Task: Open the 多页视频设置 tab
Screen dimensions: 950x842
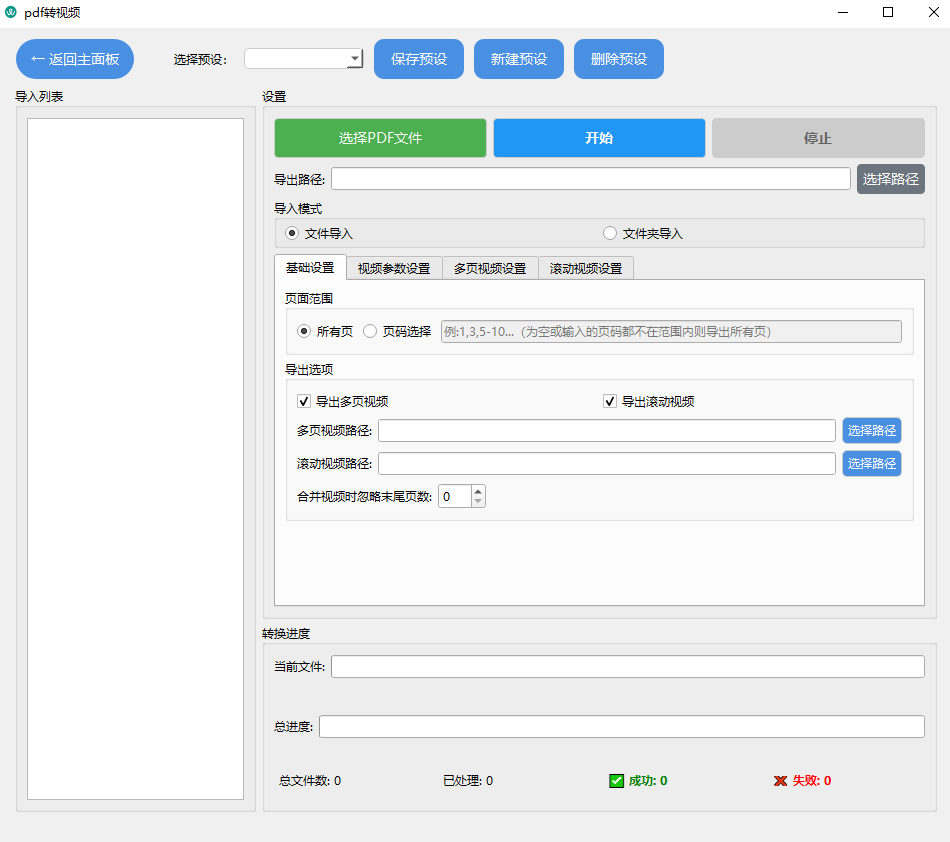Action: pyautogui.click(x=490, y=268)
